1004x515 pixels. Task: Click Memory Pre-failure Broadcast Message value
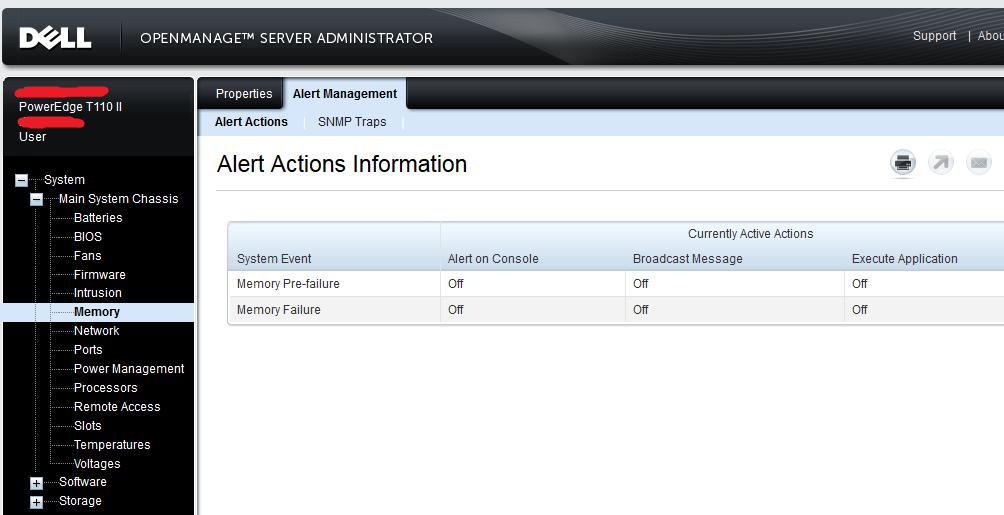(640, 284)
